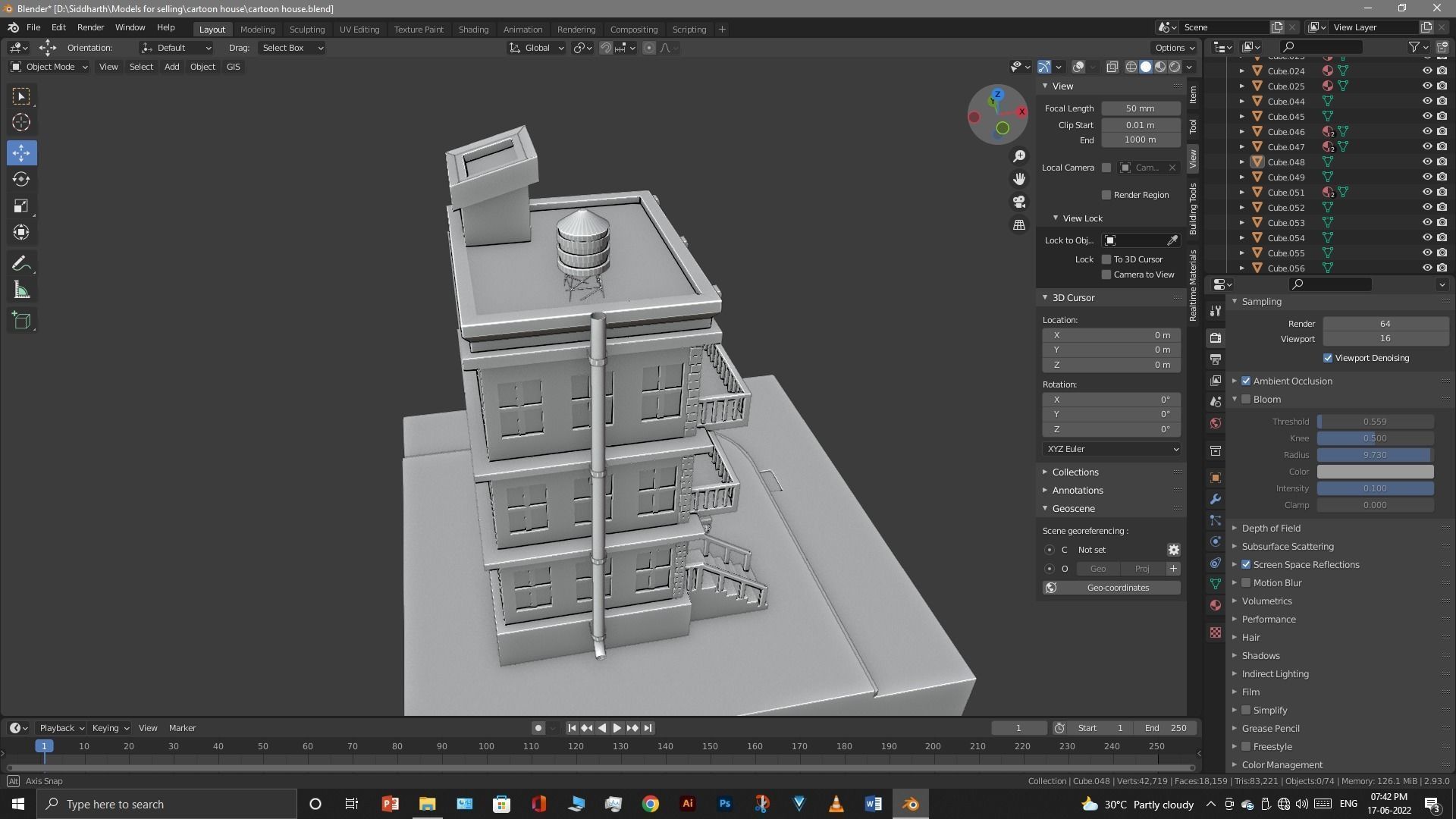The image size is (1456, 819).
Task: Click the Geoscene settings gear icon
Action: [1173, 550]
